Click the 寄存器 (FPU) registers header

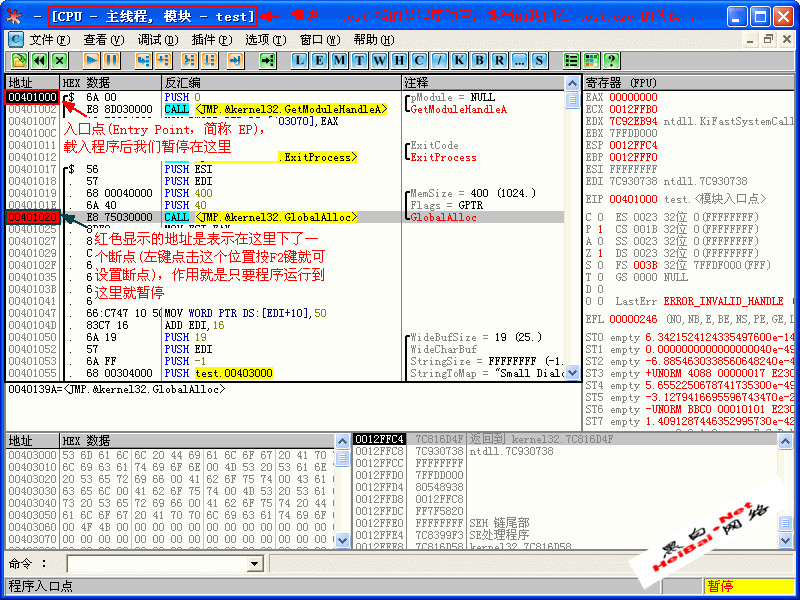(x=690, y=83)
